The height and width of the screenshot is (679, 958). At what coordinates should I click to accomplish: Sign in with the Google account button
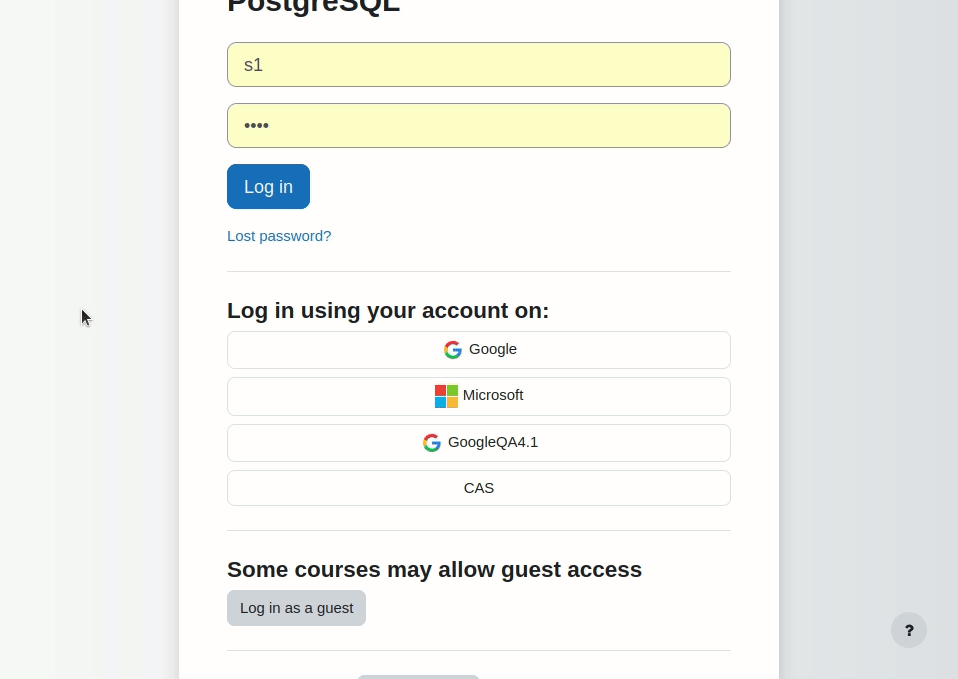pos(479,350)
